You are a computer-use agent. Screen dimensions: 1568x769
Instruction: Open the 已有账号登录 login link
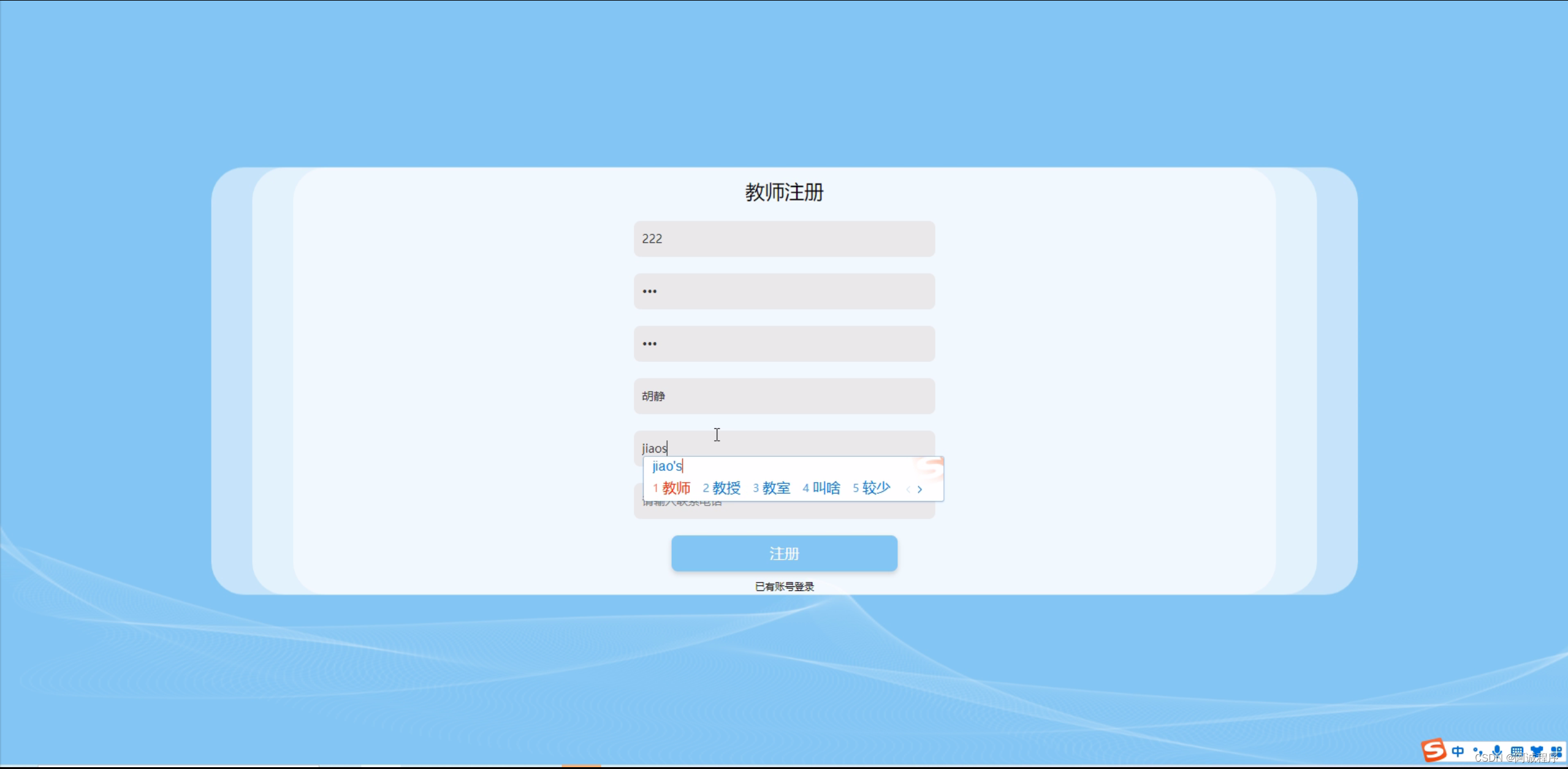[x=785, y=586]
